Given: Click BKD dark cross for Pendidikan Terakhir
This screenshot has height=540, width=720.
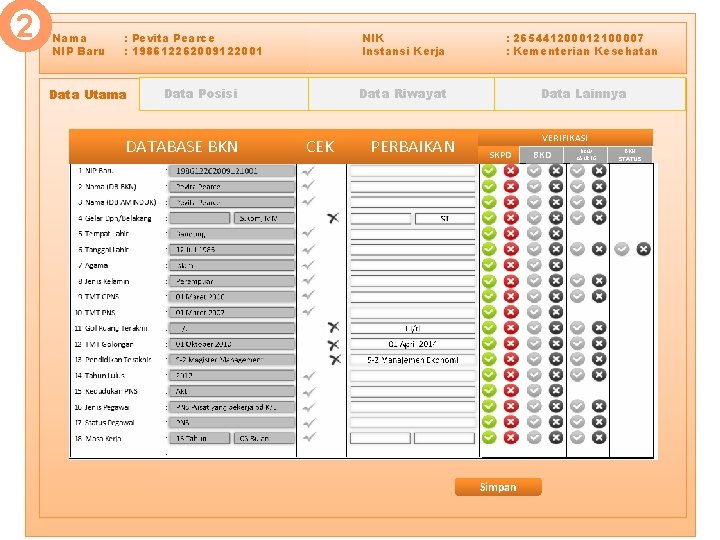Looking at the screenshot, I should 556,359.
